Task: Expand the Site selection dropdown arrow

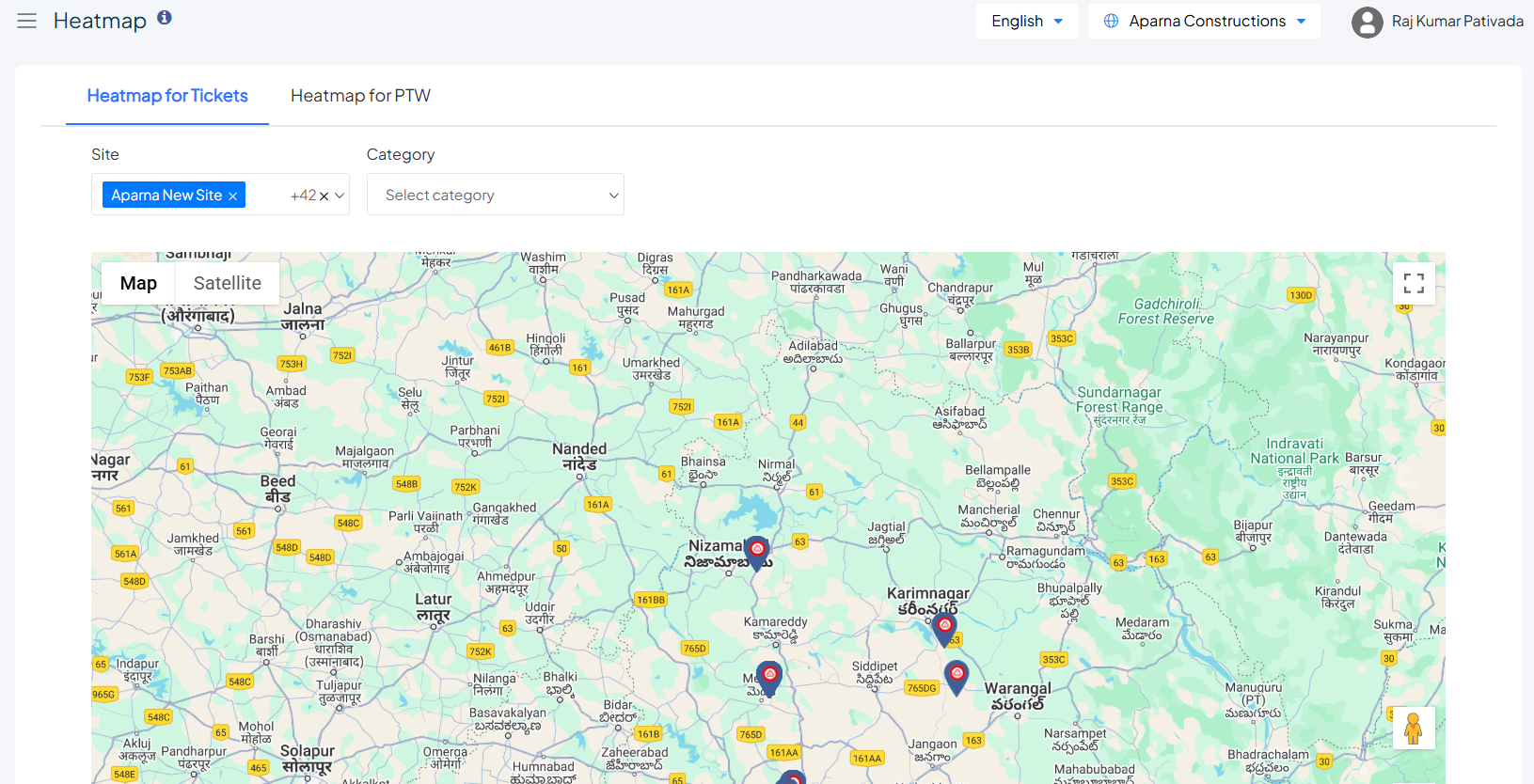Action: point(340,196)
